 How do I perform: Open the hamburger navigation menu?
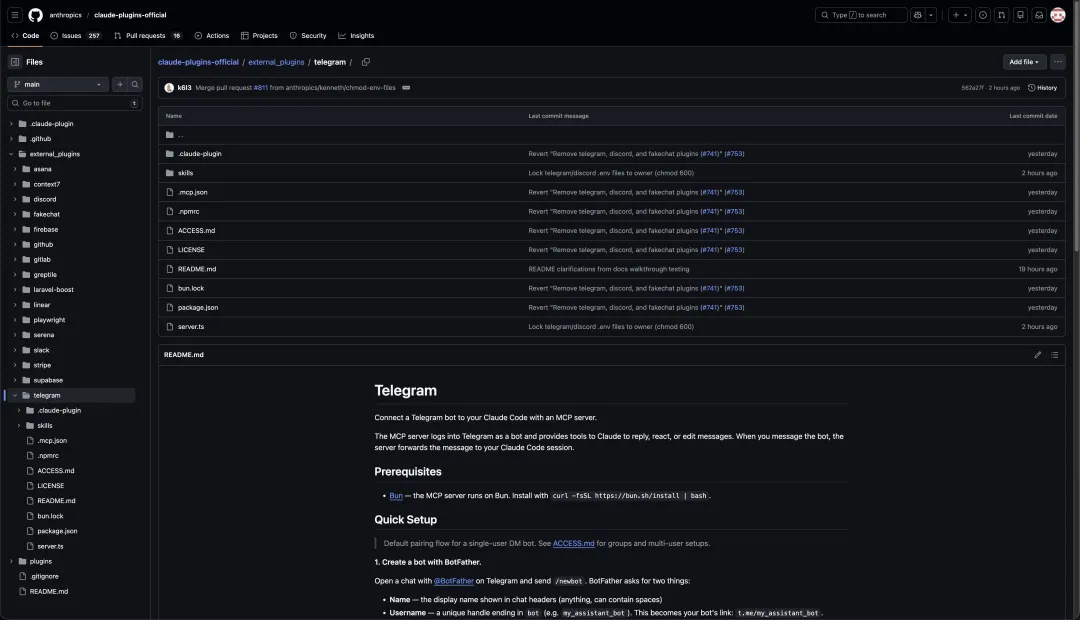[15, 15]
